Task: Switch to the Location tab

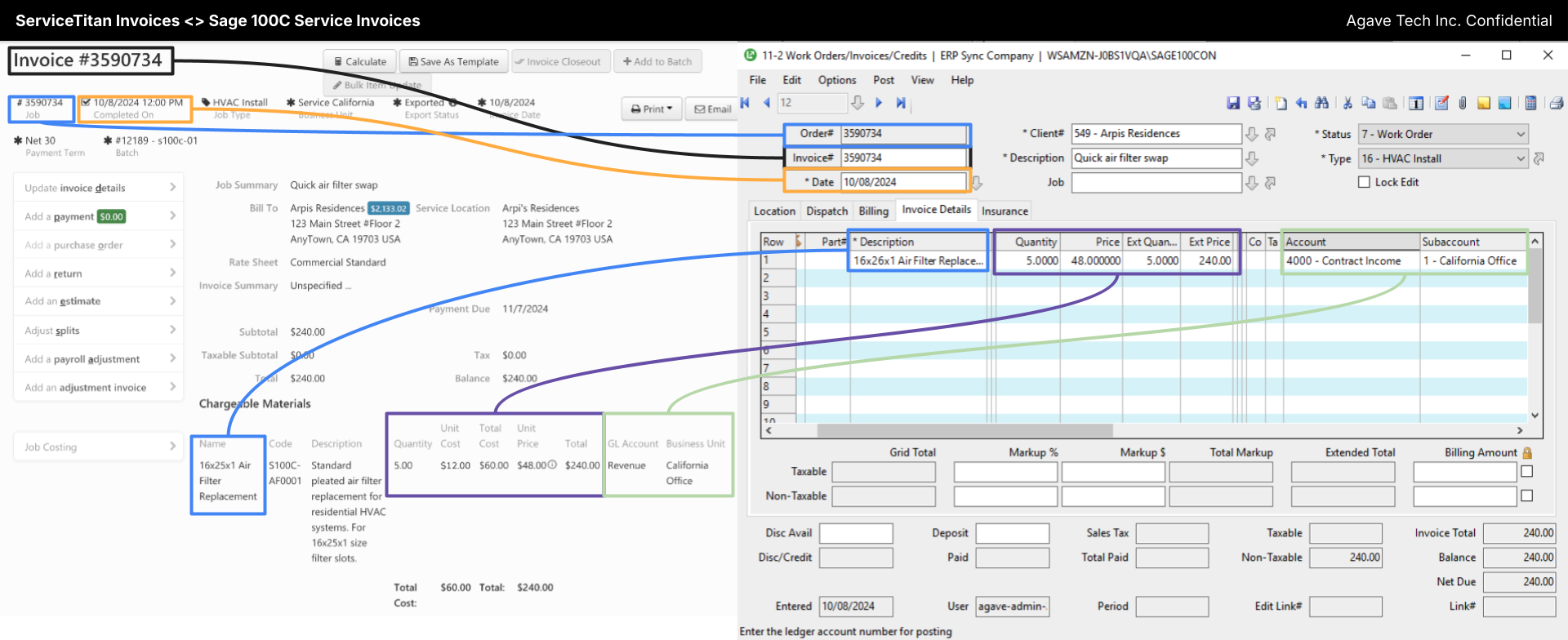Action: coord(774,211)
